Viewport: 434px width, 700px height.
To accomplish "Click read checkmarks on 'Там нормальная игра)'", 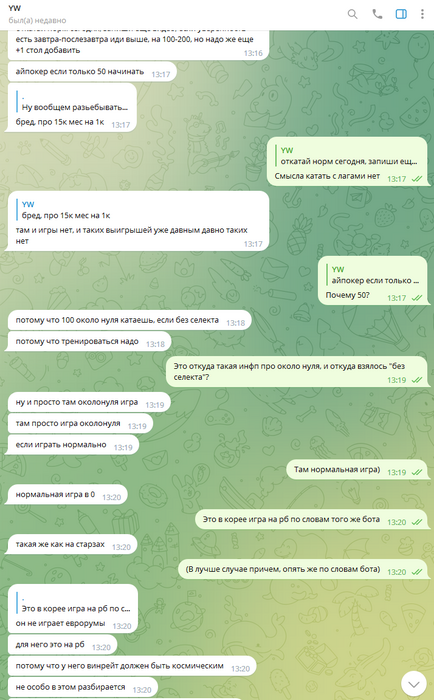I will [x=417, y=472].
